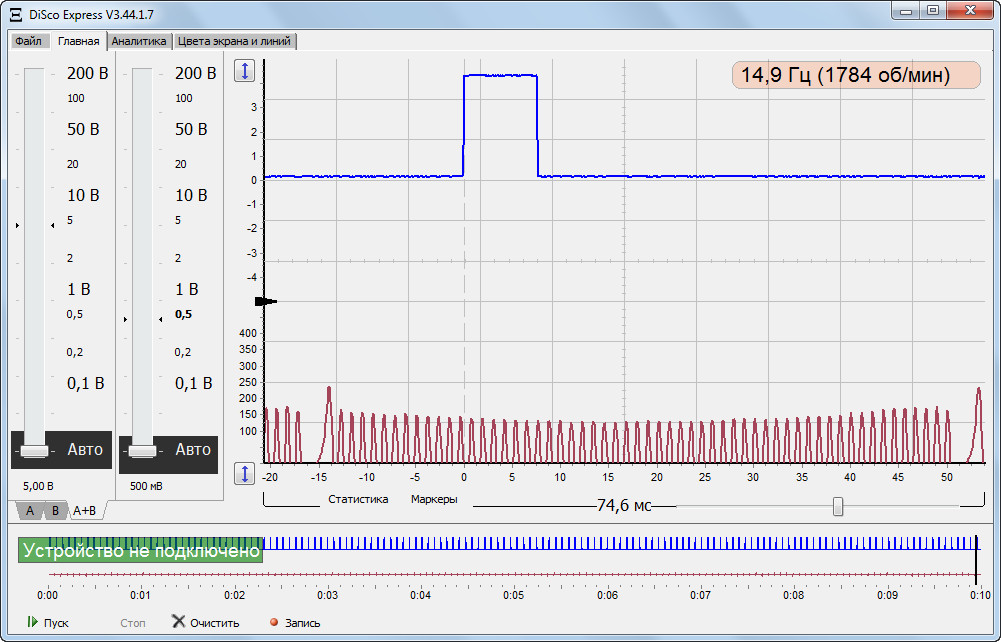
Task: Set the left channel scale to 0,1 В
Action: pyautogui.click(x=86, y=383)
